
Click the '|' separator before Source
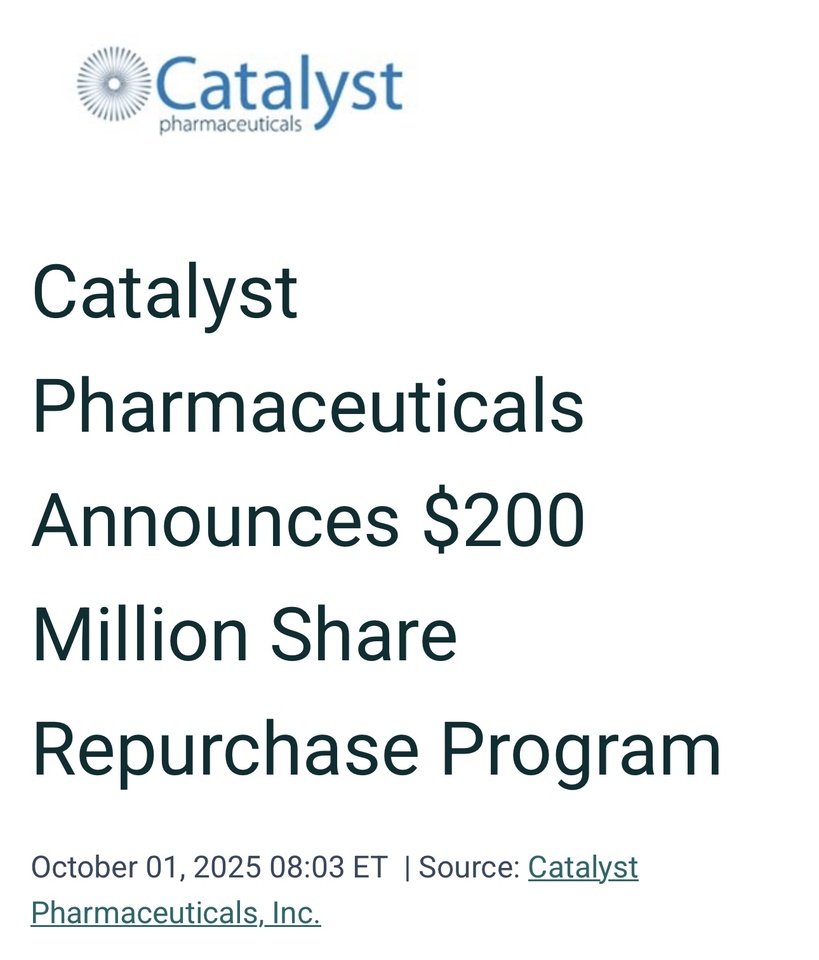407,867
